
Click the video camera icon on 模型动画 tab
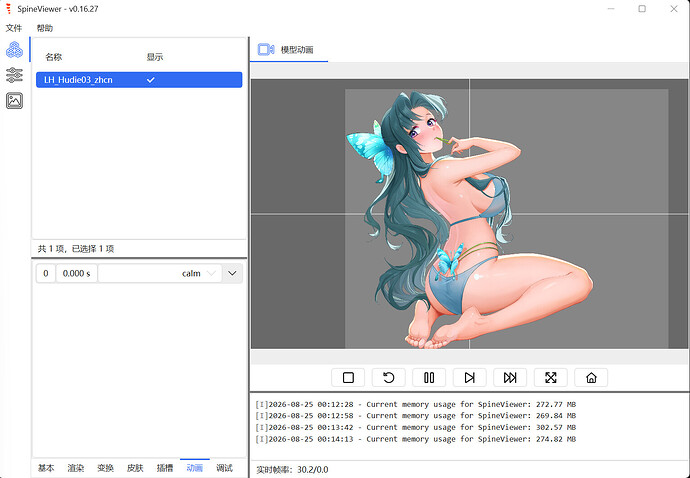266,50
